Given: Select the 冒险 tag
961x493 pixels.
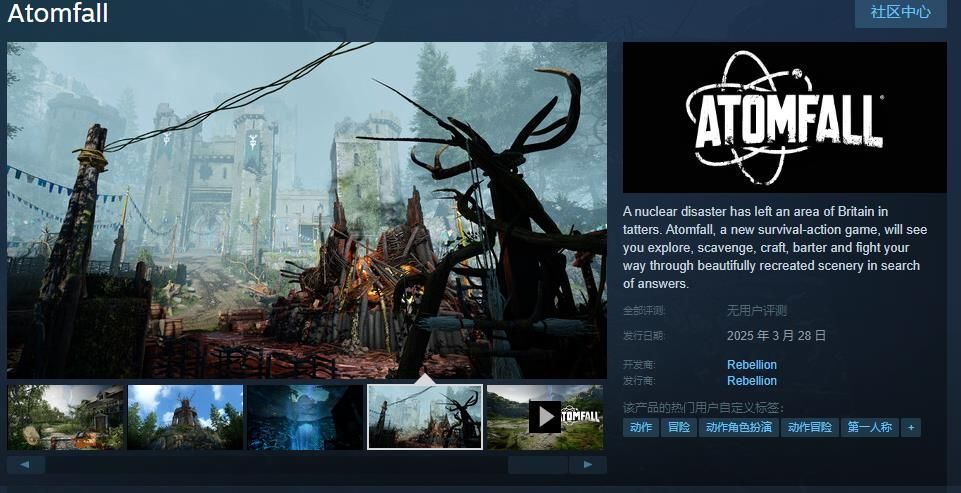Looking at the screenshot, I should tap(679, 428).
